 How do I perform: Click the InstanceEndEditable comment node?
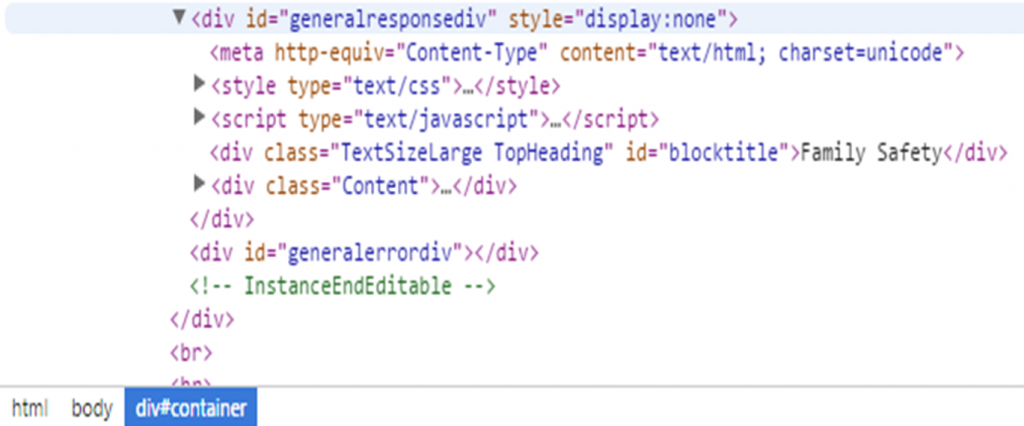(343, 286)
